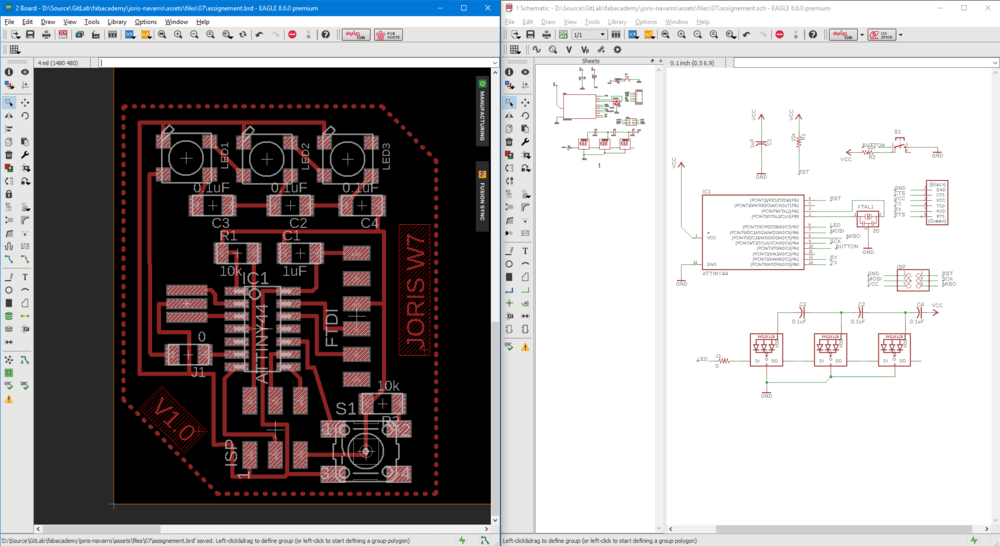Click the PCB Quote button

click(x=388, y=34)
